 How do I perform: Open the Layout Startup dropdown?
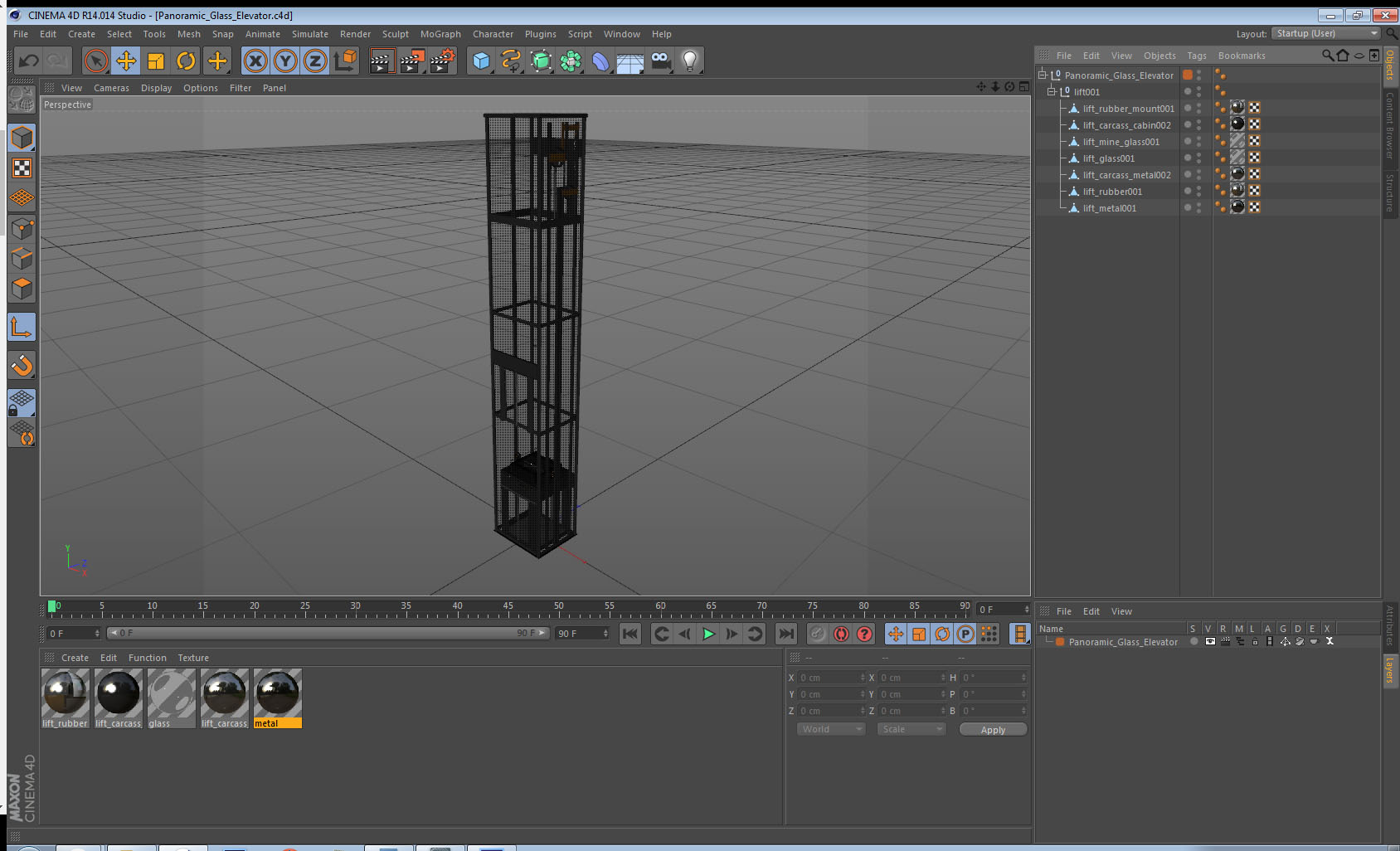(x=1326, y=33)
